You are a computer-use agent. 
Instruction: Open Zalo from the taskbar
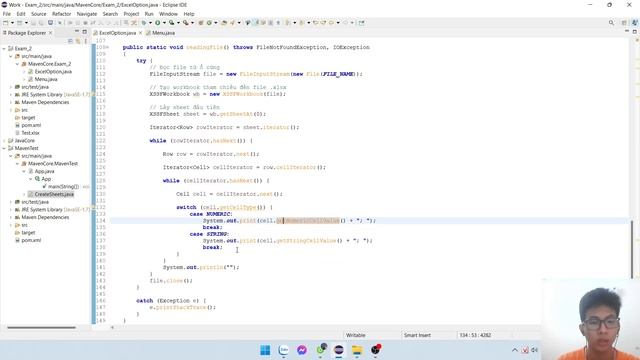(x=284, y=350)
